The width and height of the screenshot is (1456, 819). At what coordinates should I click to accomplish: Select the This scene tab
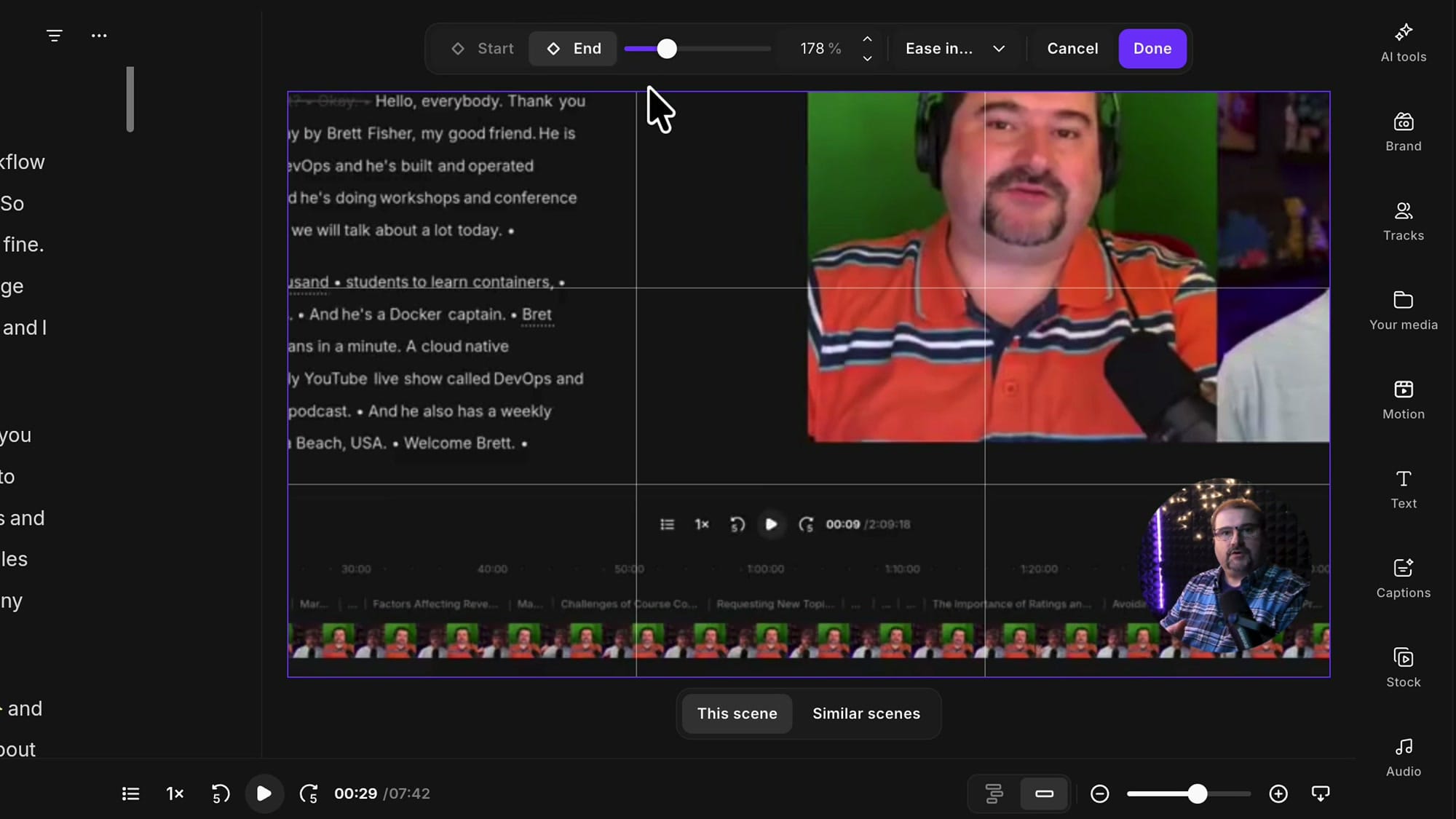737,713
